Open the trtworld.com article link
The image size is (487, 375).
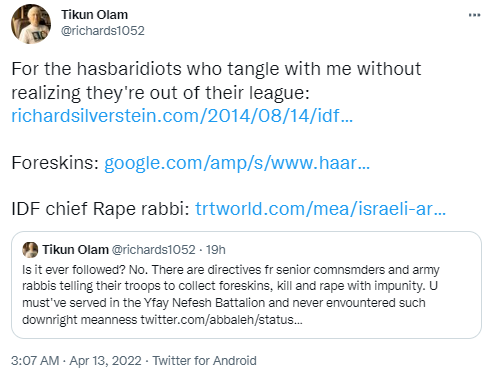320,209
